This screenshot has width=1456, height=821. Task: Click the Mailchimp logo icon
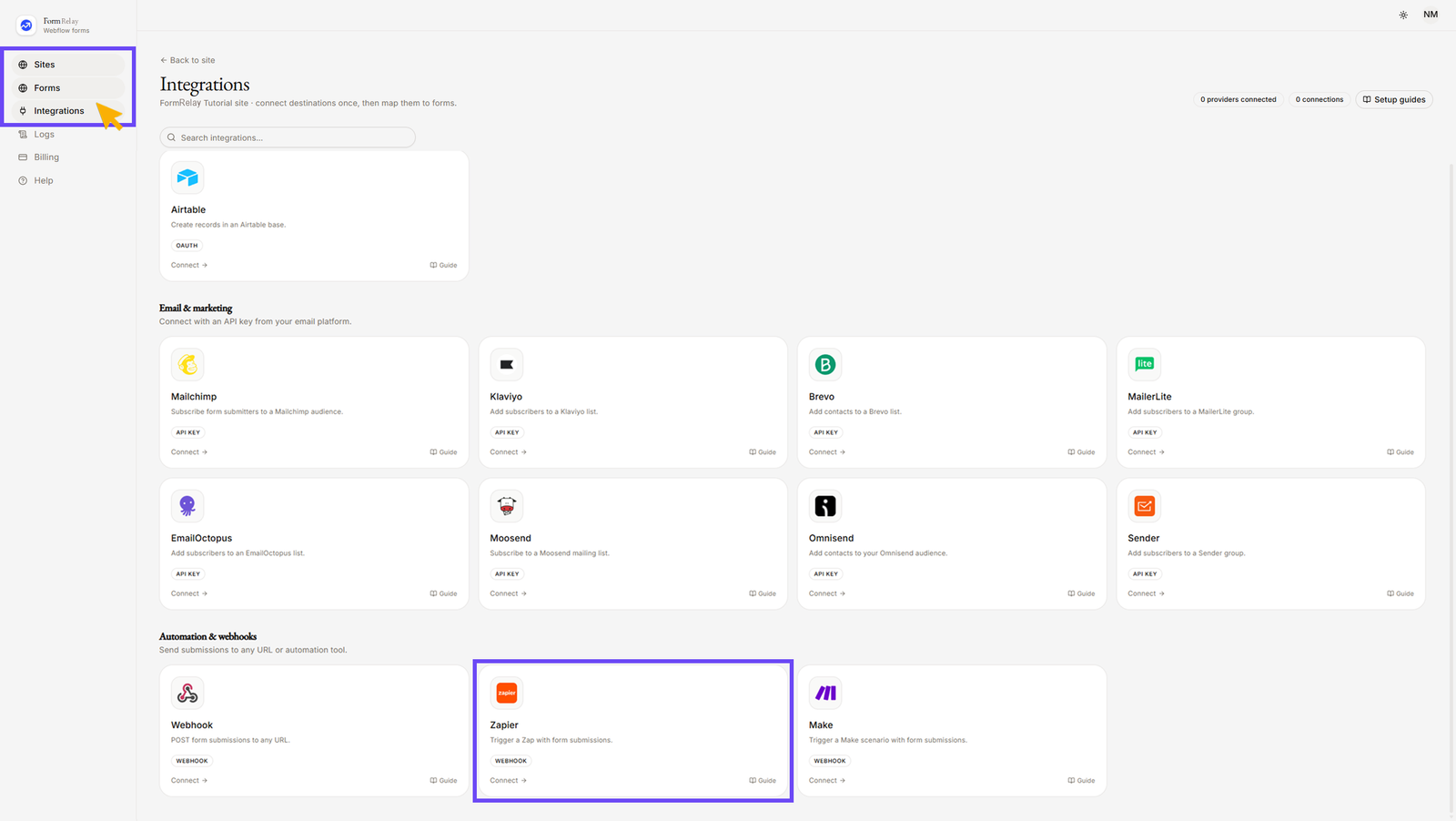point(187,364)
